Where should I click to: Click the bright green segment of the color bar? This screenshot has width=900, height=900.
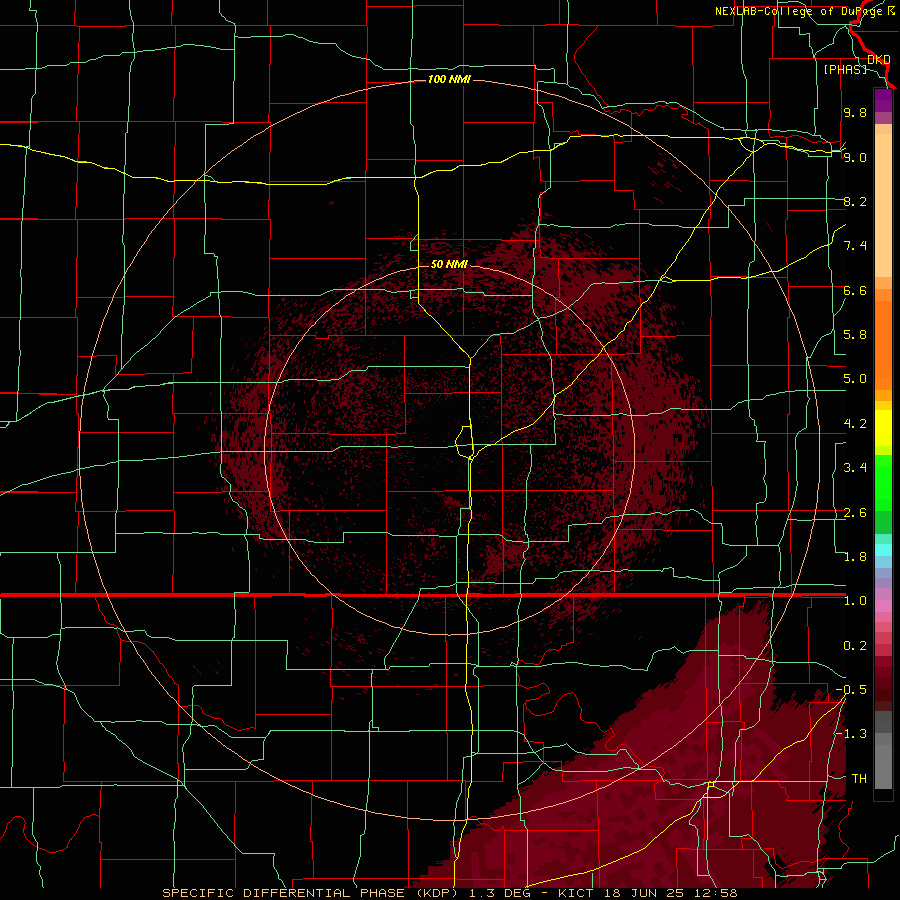coord(883,483)
